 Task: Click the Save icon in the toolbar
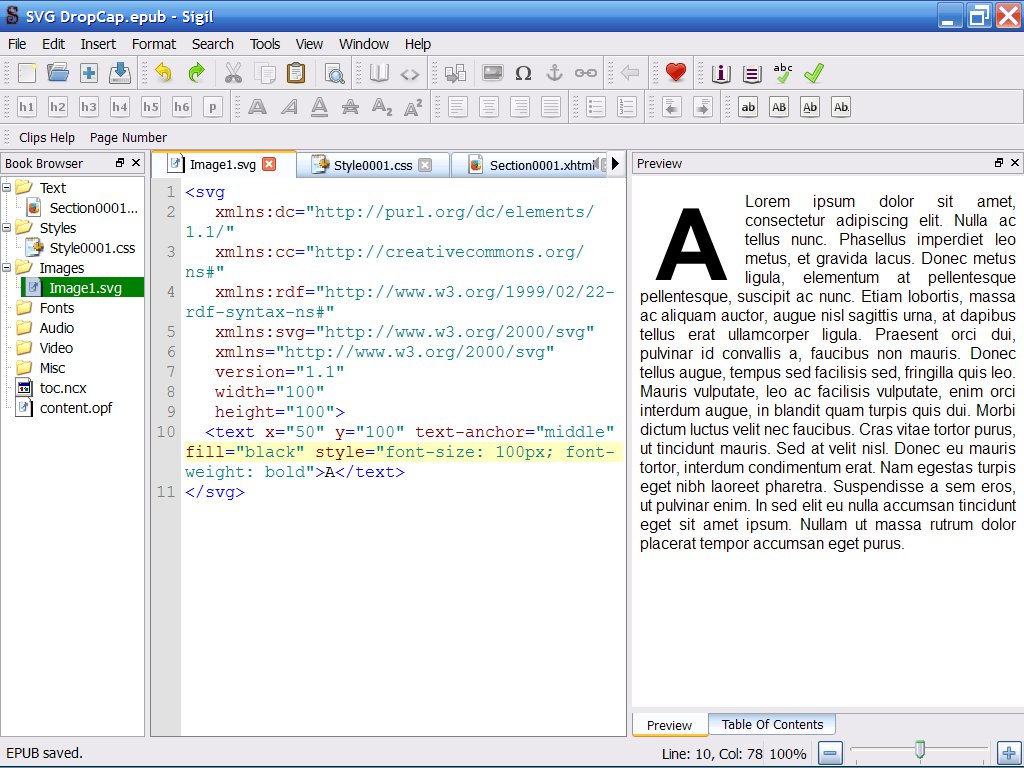click(x=120, y=73)
